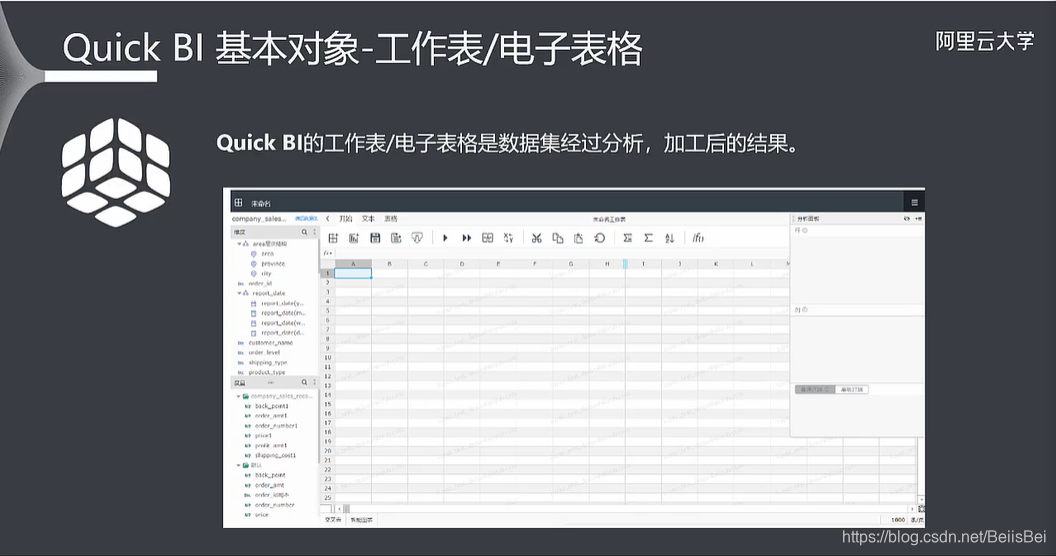Image resolution: width=1056 pixels, height=556 pixels.
Task: Select the order_level dimension field
Action: click(x=264, y=353)
